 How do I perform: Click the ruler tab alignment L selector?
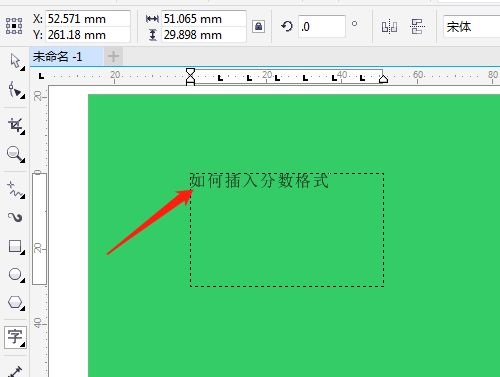pyautogui.click(x=41, y=76)
